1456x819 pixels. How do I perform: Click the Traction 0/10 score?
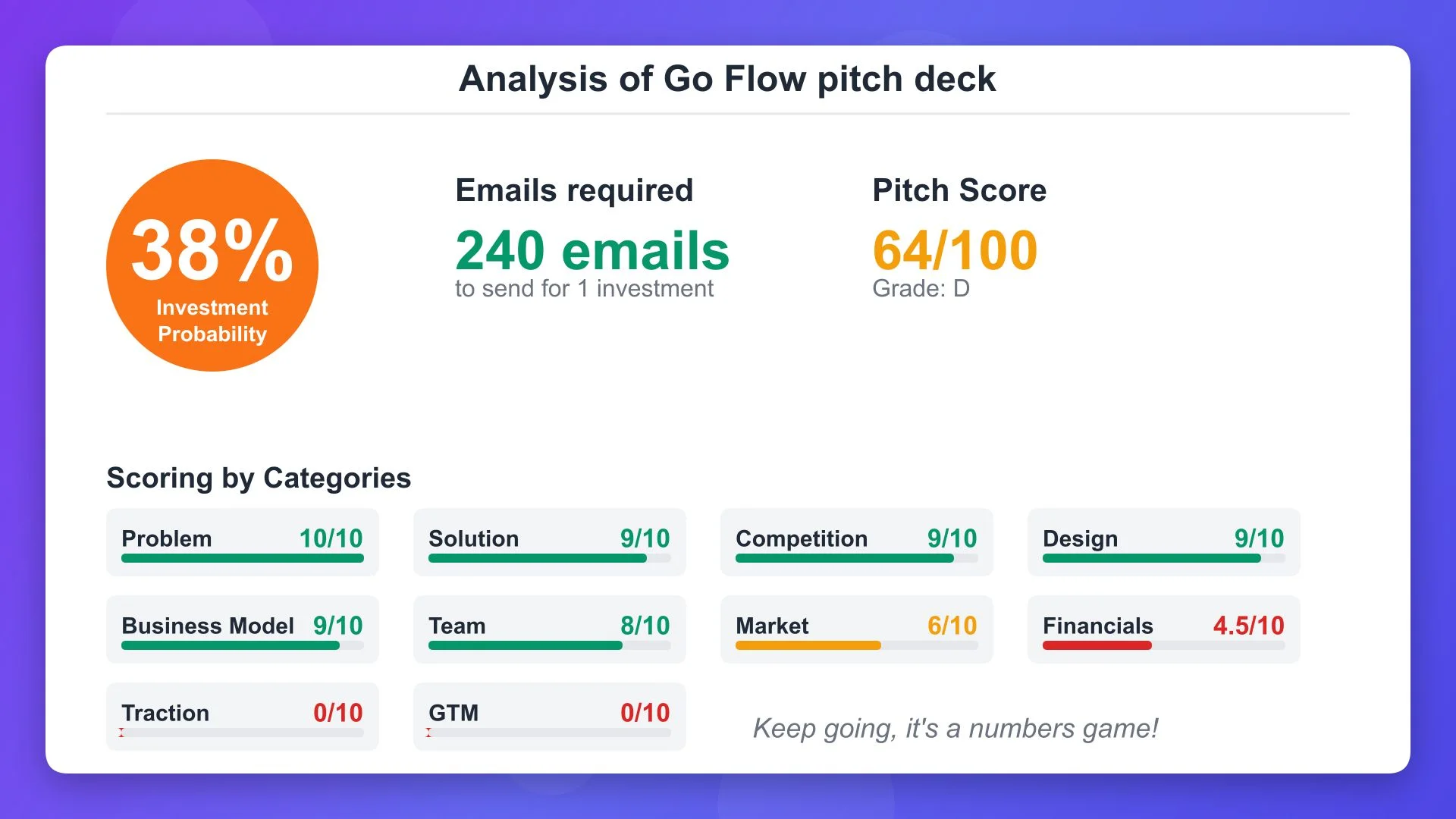[x=337, y=713]
